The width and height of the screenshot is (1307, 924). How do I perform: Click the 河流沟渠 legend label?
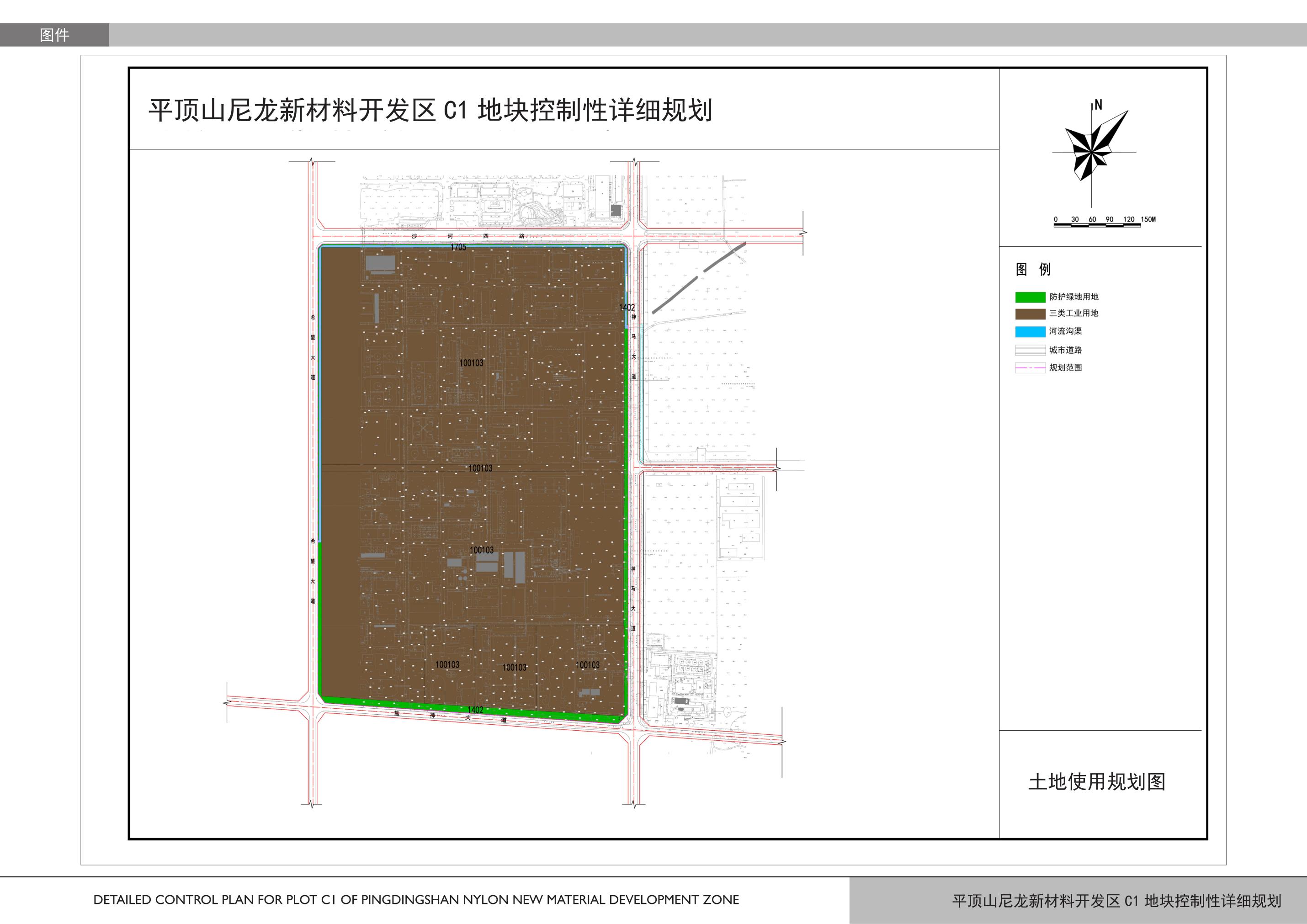(1066, 331)
